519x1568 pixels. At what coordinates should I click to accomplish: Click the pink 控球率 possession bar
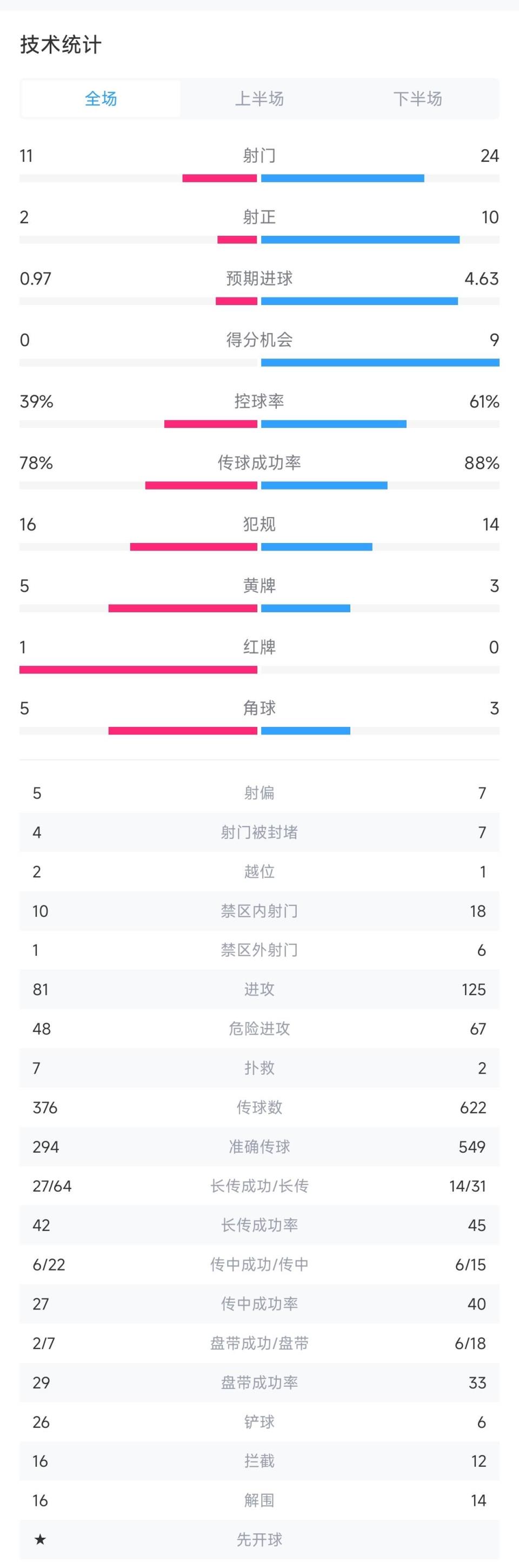click(x=210, y=424)
